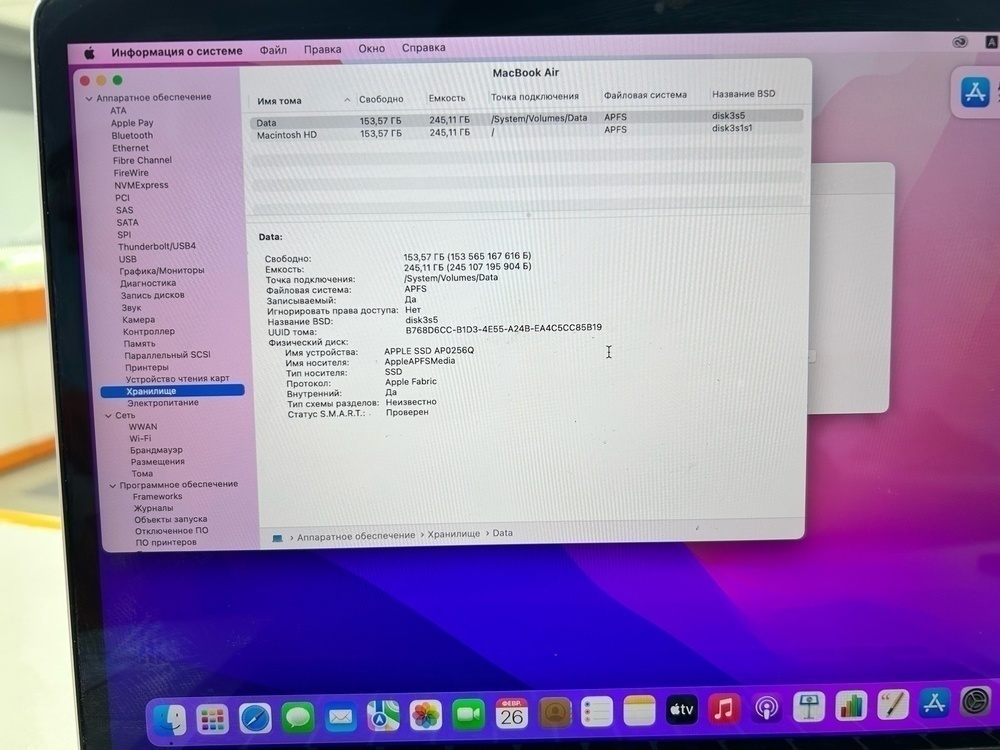Viewport: 1000px width, 750px height.
Task: Collapse the Программное обеспечение section
Action: 112,484
